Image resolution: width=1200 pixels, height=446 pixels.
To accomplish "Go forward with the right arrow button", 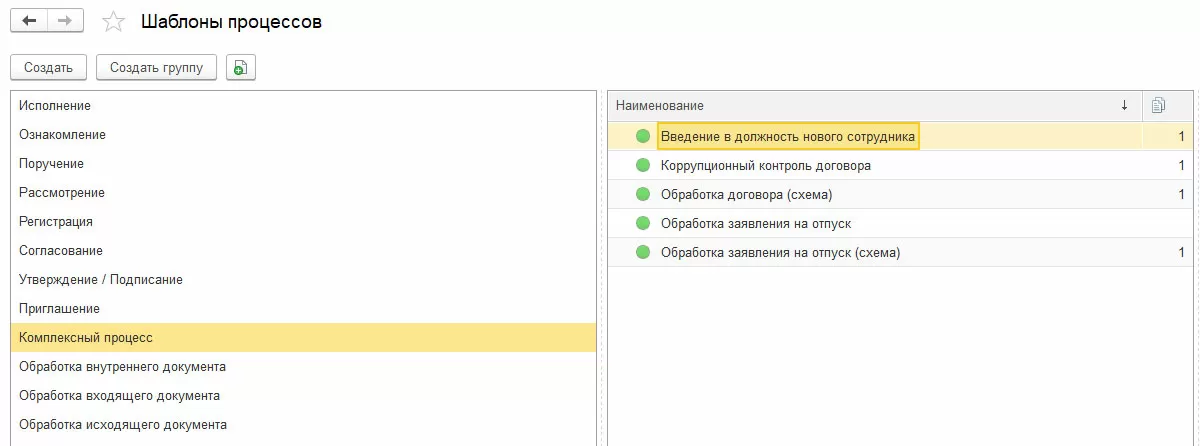I will [65, 20].
